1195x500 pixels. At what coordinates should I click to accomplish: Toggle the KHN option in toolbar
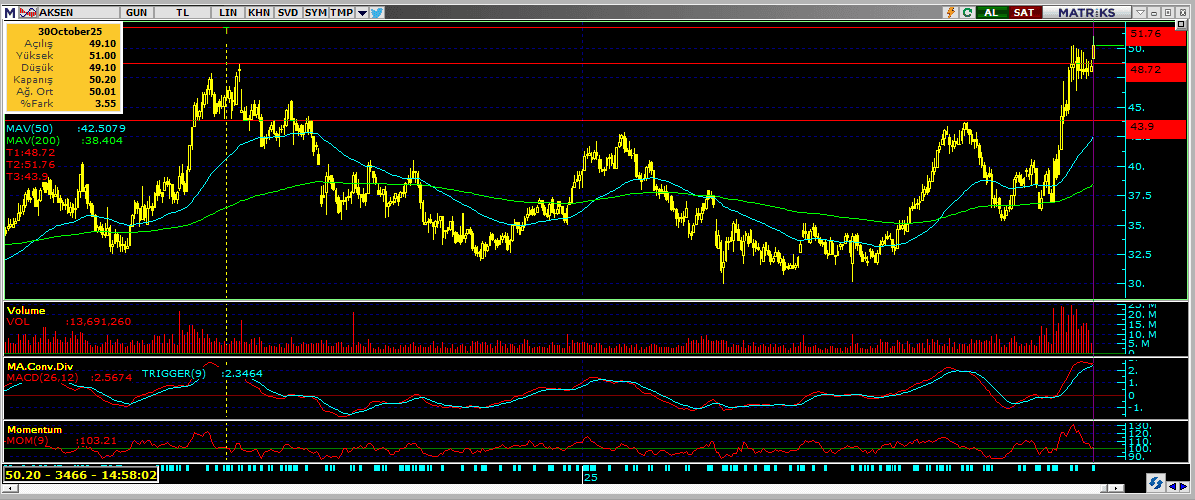[259, 12]
